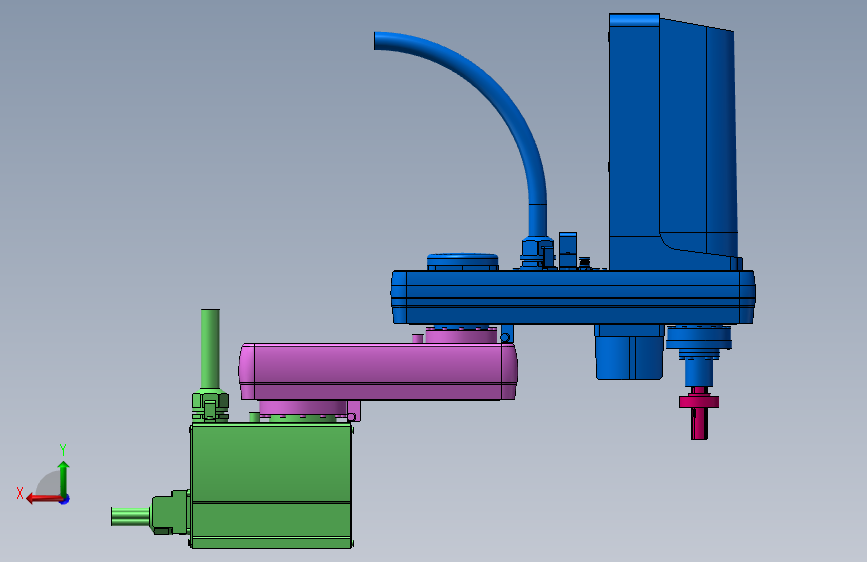Select the blue Z origin dot of triad
The width and height of the screenshot is (867, 562).
(x=65, y=499)
